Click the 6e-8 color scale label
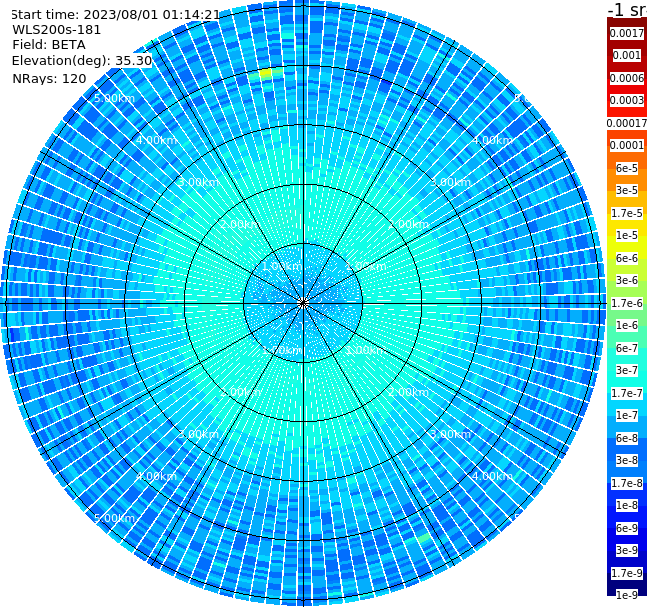 tap(627, 438)
